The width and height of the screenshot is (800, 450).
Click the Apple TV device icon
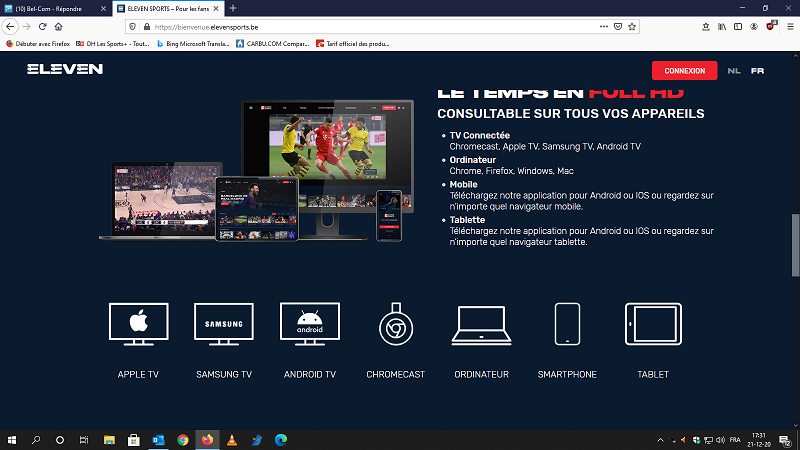coord(138,324)
